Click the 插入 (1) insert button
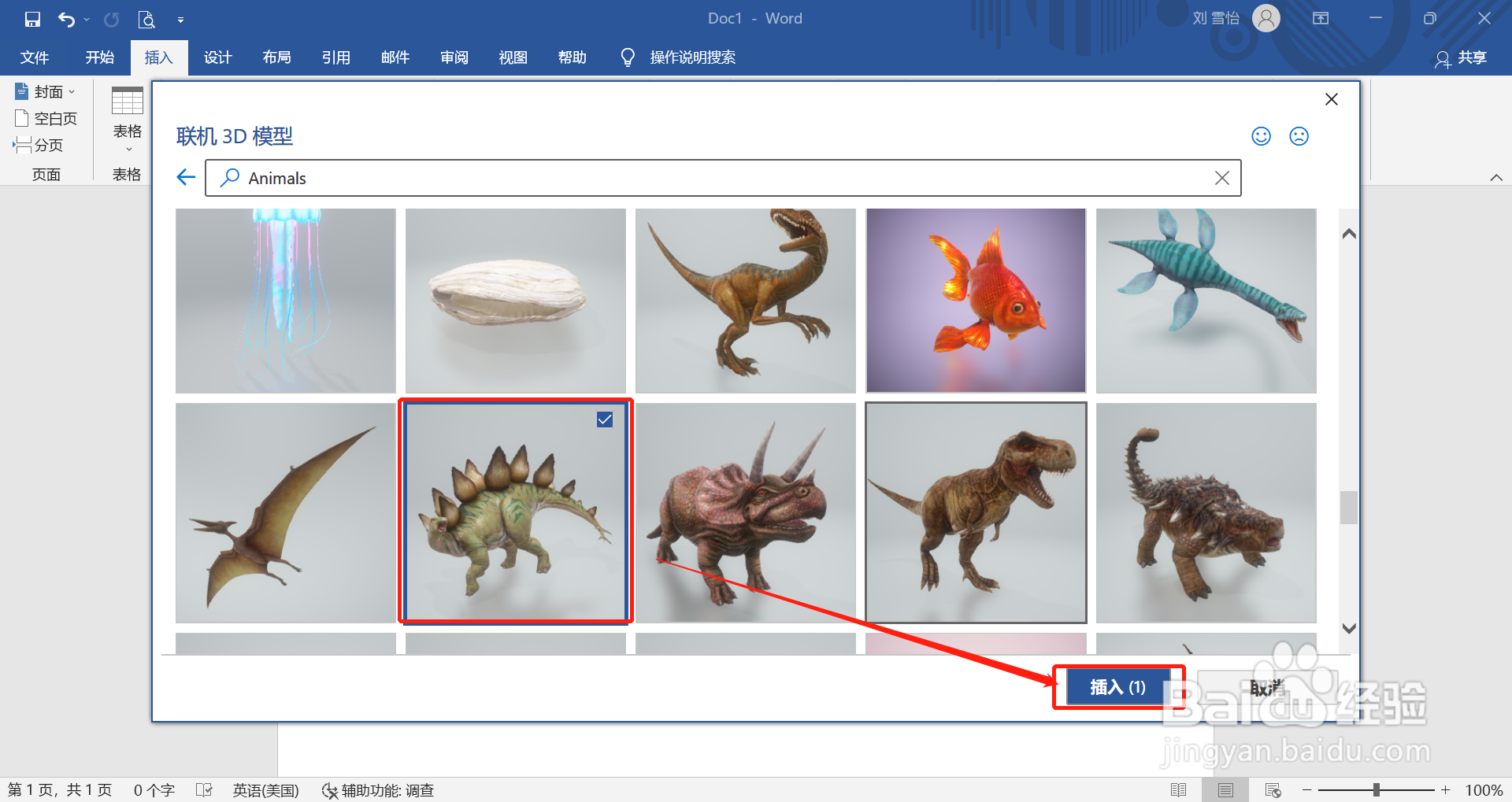1512x802 pixels. (1118, 687)
